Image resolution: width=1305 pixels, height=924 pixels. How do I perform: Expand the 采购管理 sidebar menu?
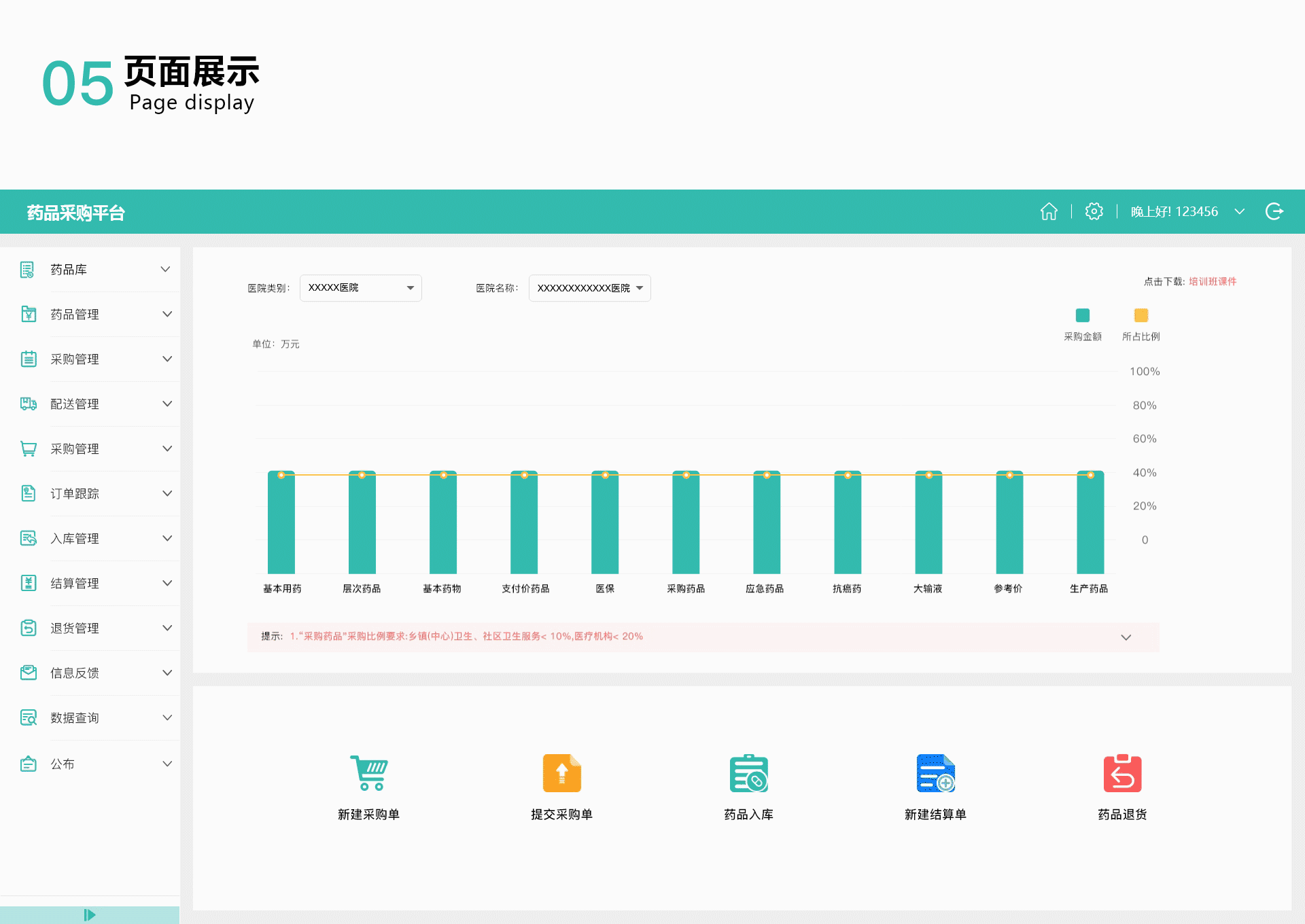click(x=73, y=359)
